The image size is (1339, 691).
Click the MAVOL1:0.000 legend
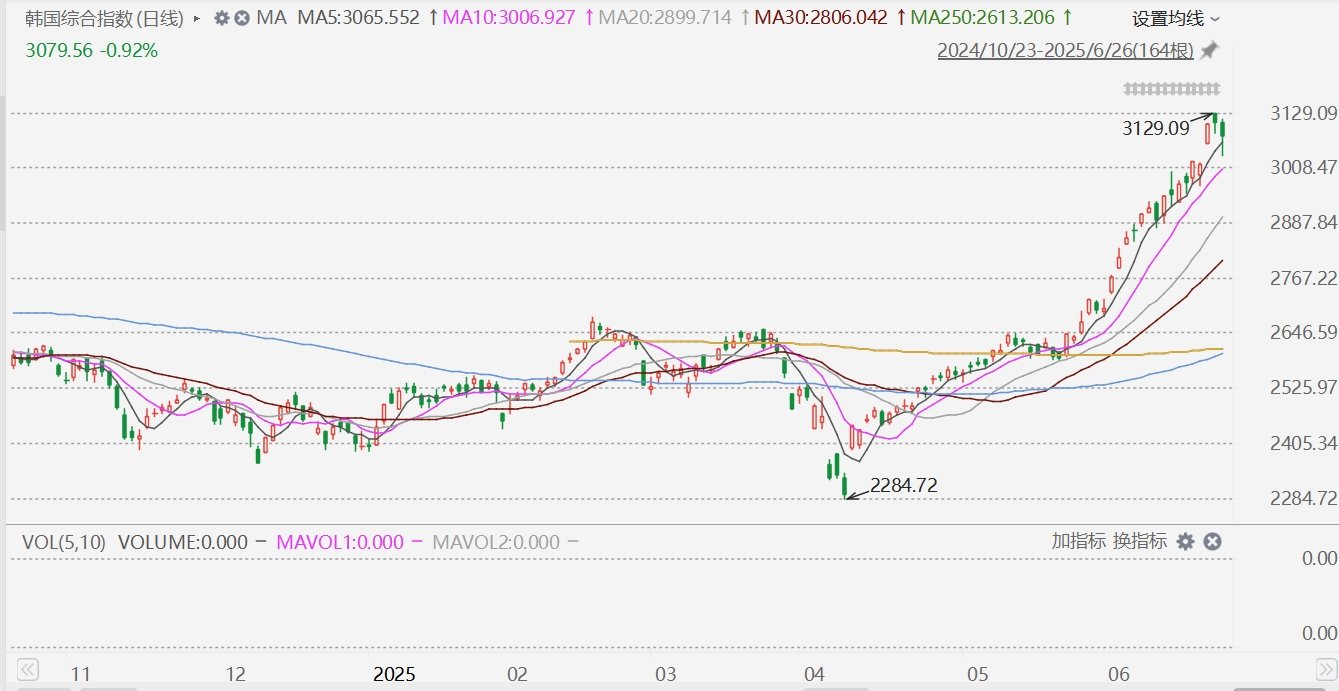(x=340, y=542)
